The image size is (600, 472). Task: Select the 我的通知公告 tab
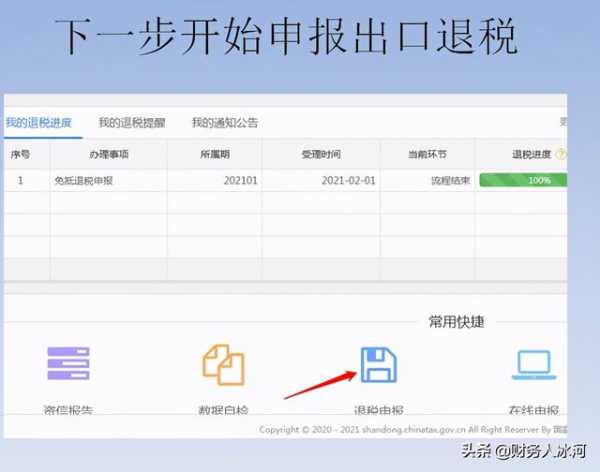coord(225,123)
